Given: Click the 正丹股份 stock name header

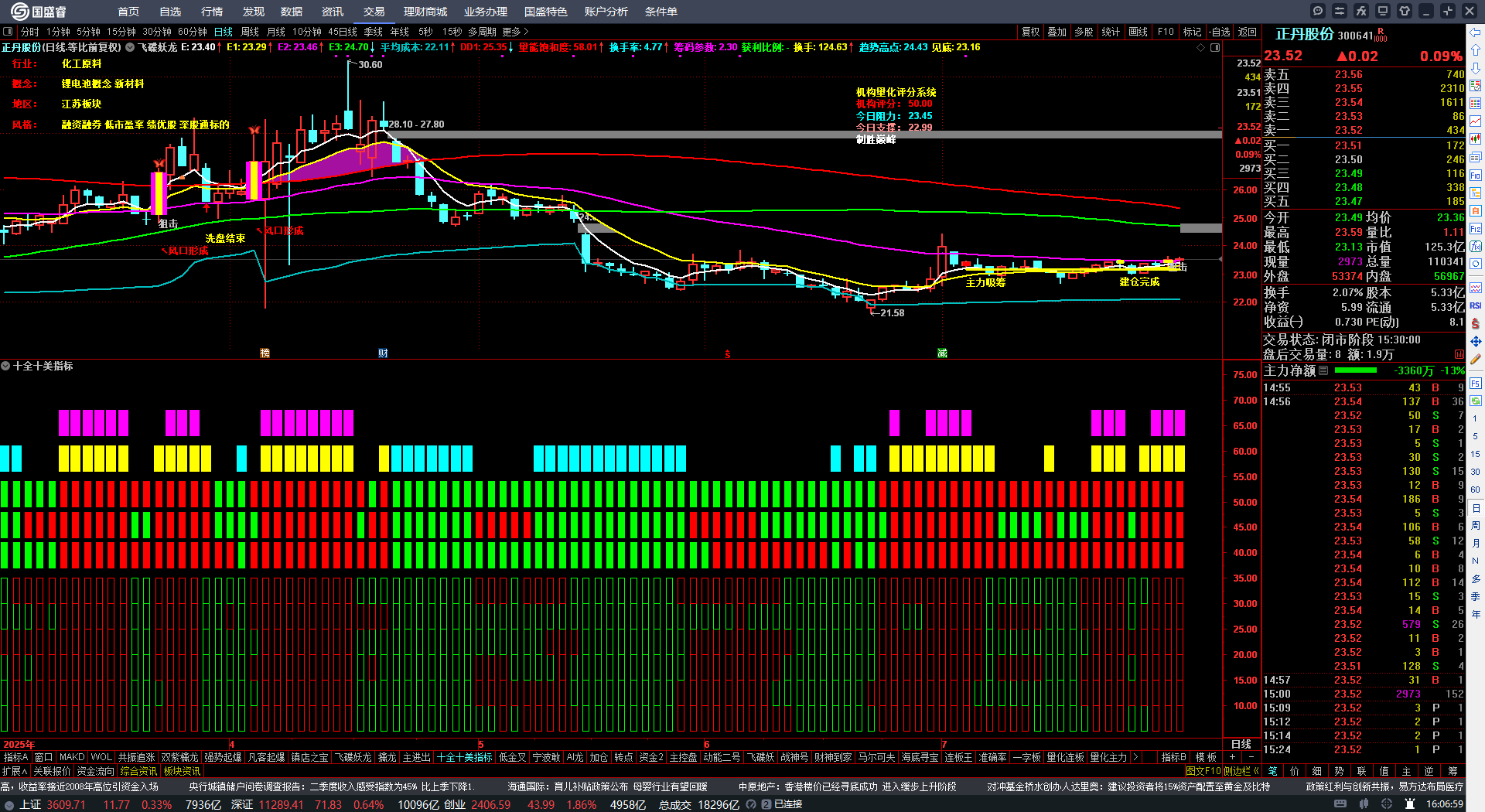Looking at the screenshot, I should click(1305, 34).
